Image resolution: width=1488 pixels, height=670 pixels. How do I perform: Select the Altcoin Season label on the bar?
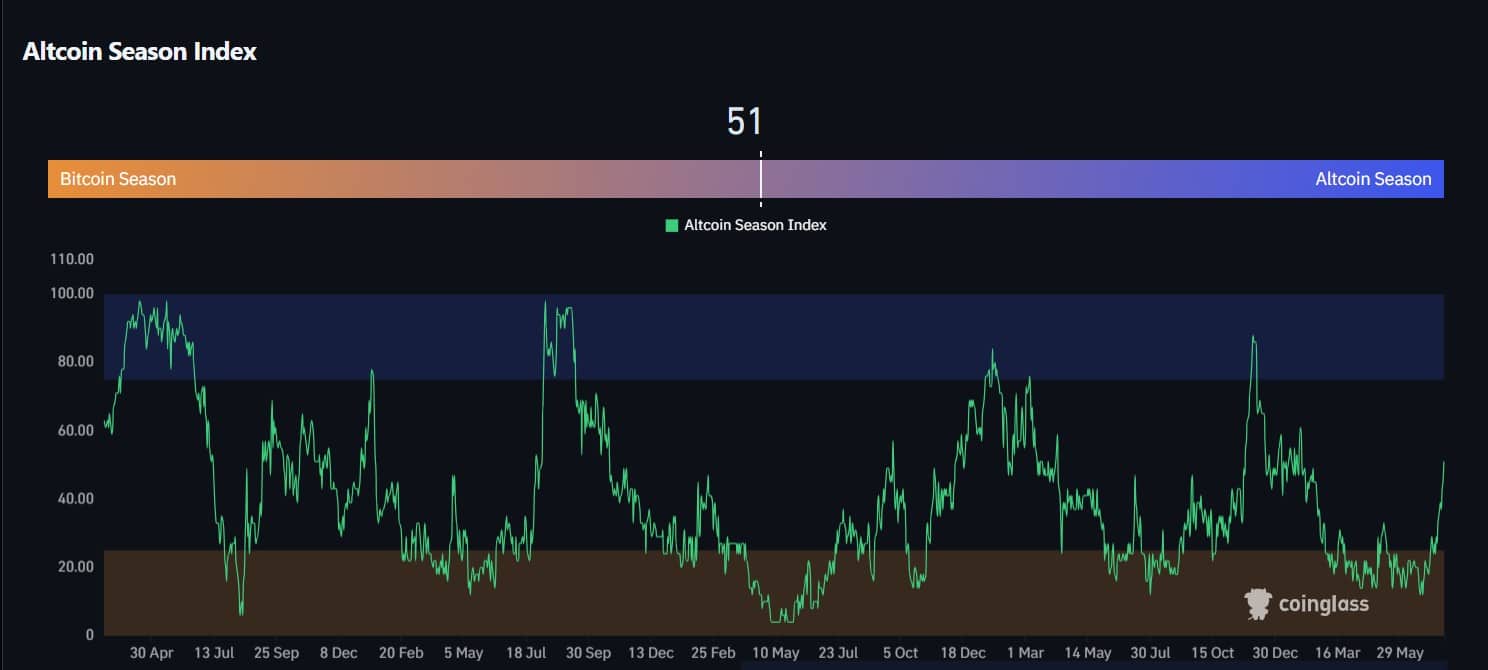click(x=1373, y=179)
